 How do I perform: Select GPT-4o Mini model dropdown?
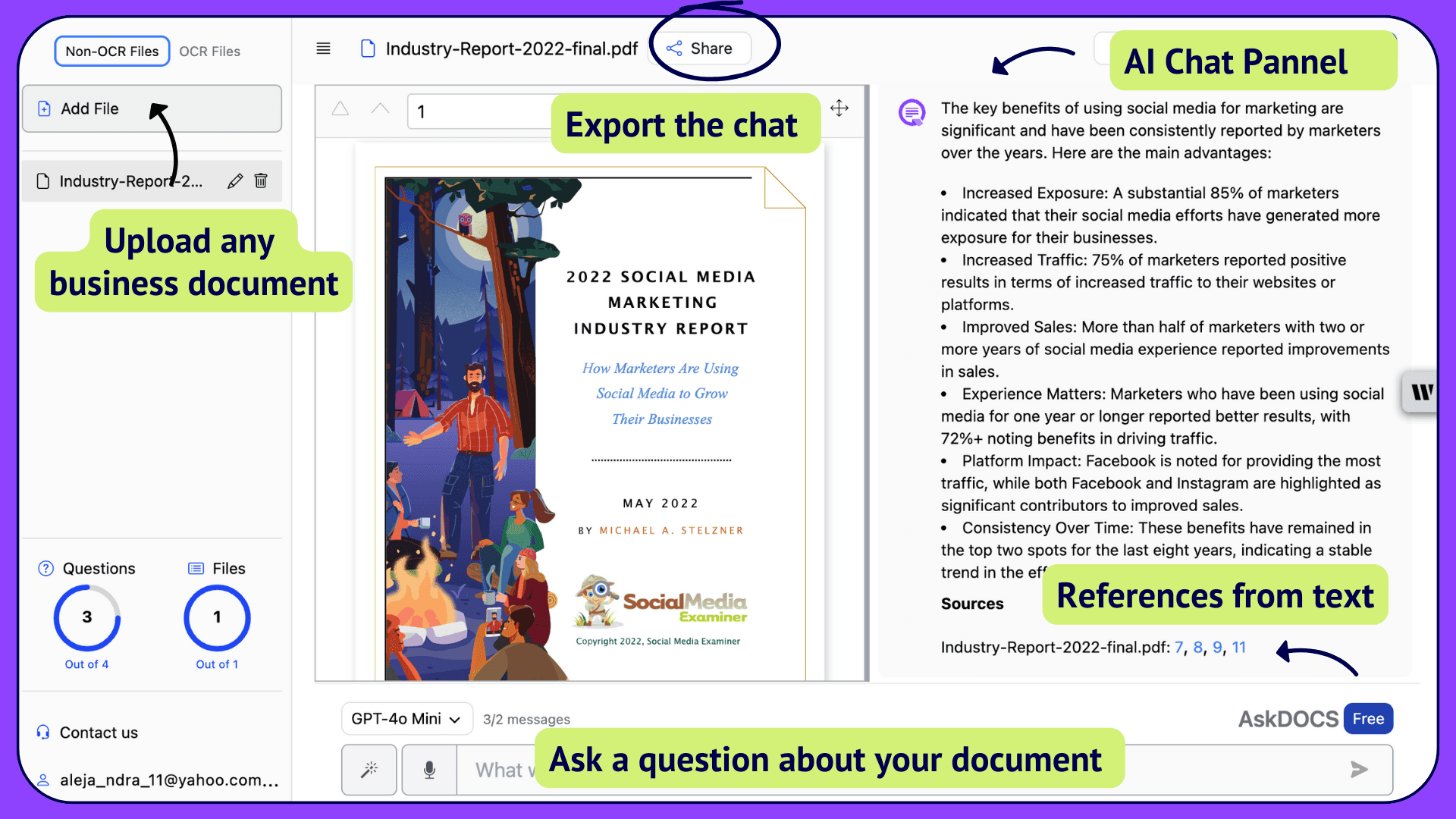coord(403,718)
